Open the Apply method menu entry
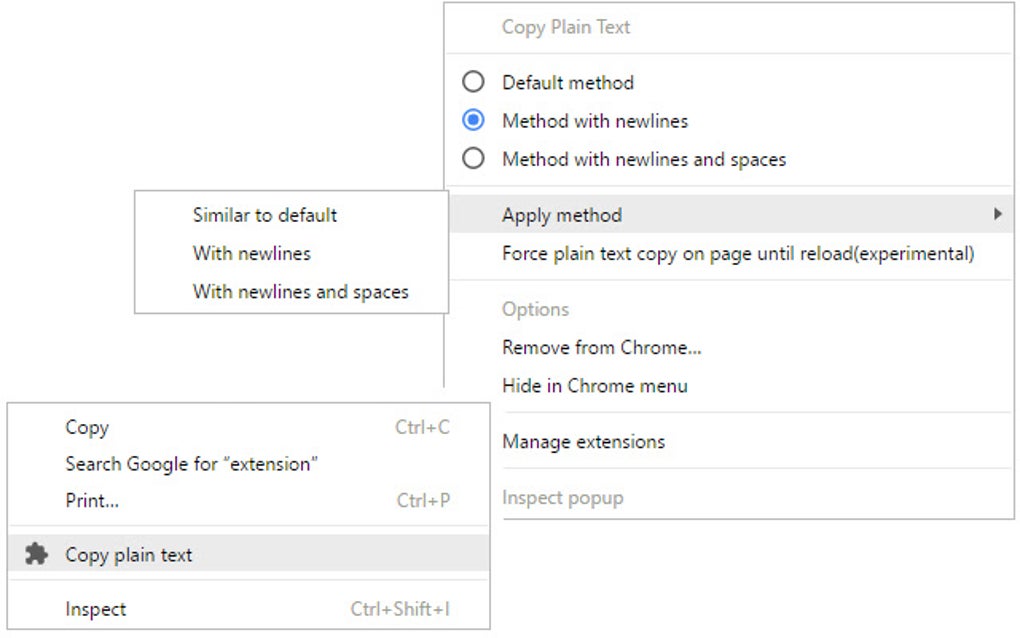Viewport: 1020px width, 638px height. point(562,215)
